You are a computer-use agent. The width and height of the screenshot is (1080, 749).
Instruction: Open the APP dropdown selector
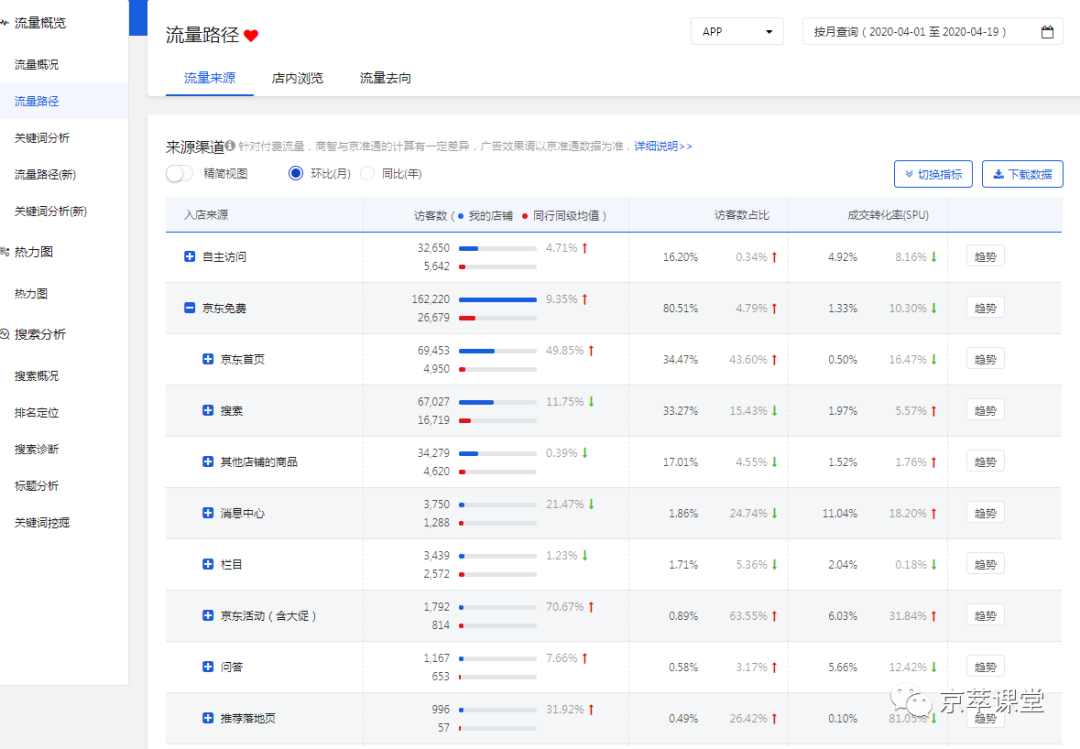(737, 31)
